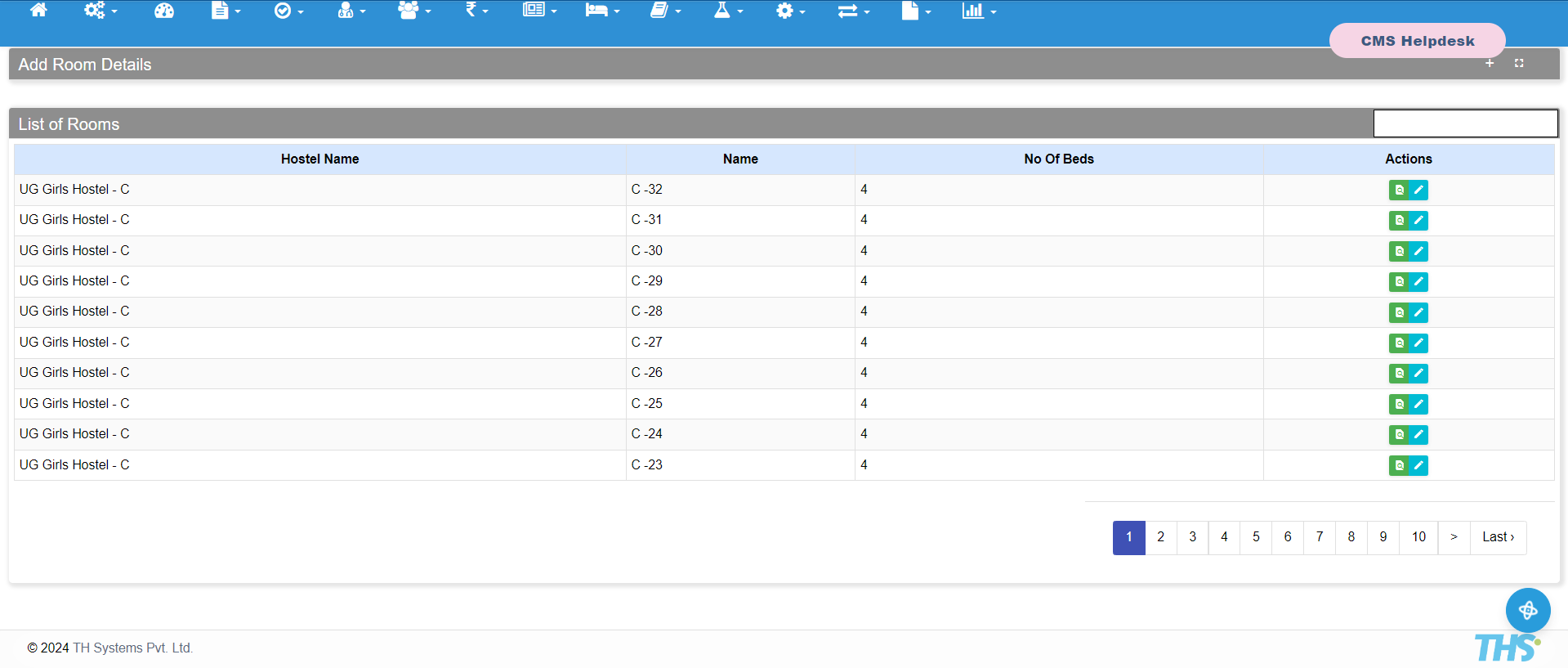Open the rupee fees dropdown menu
The image size is (1568, 668).
[x=476, y=11]
